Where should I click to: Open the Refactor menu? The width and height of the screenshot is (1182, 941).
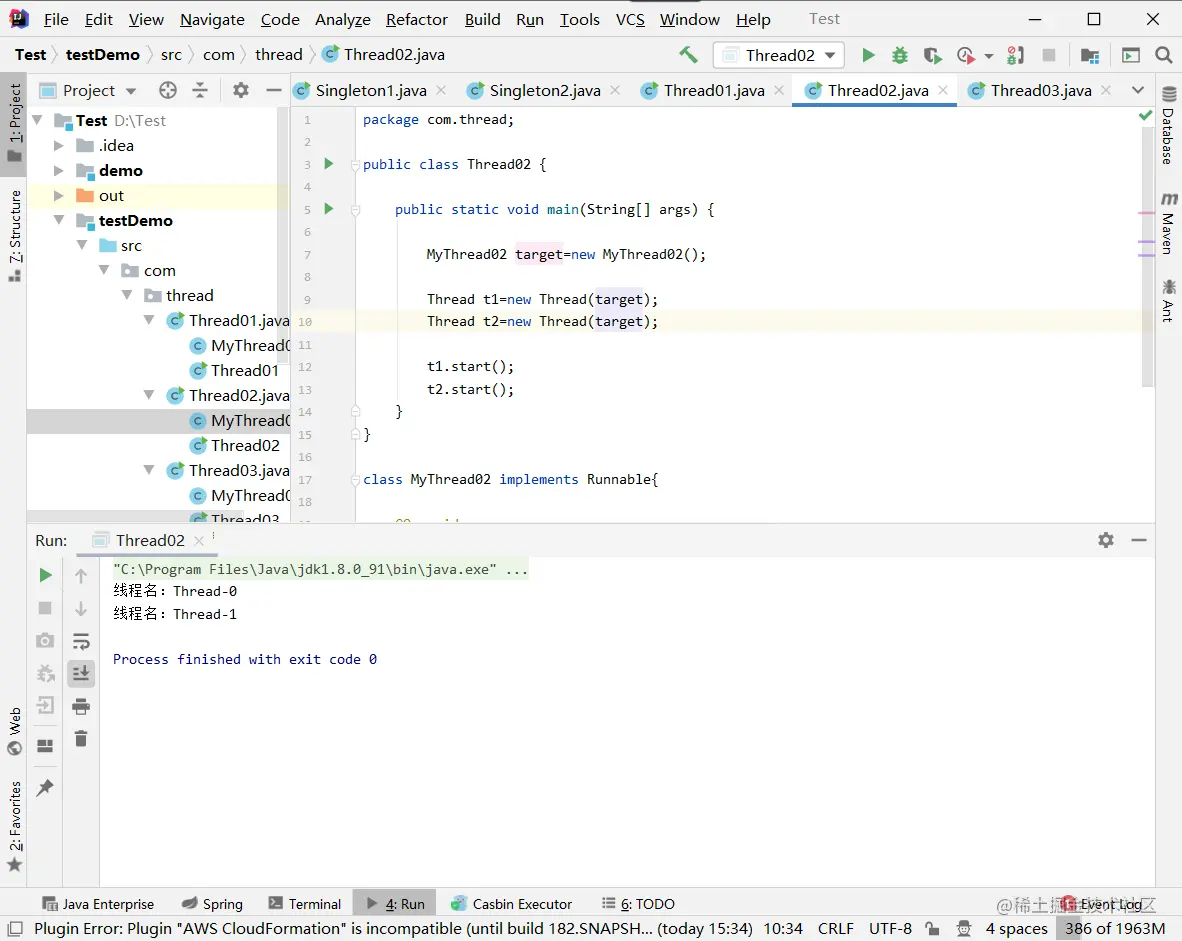[416, 20]
